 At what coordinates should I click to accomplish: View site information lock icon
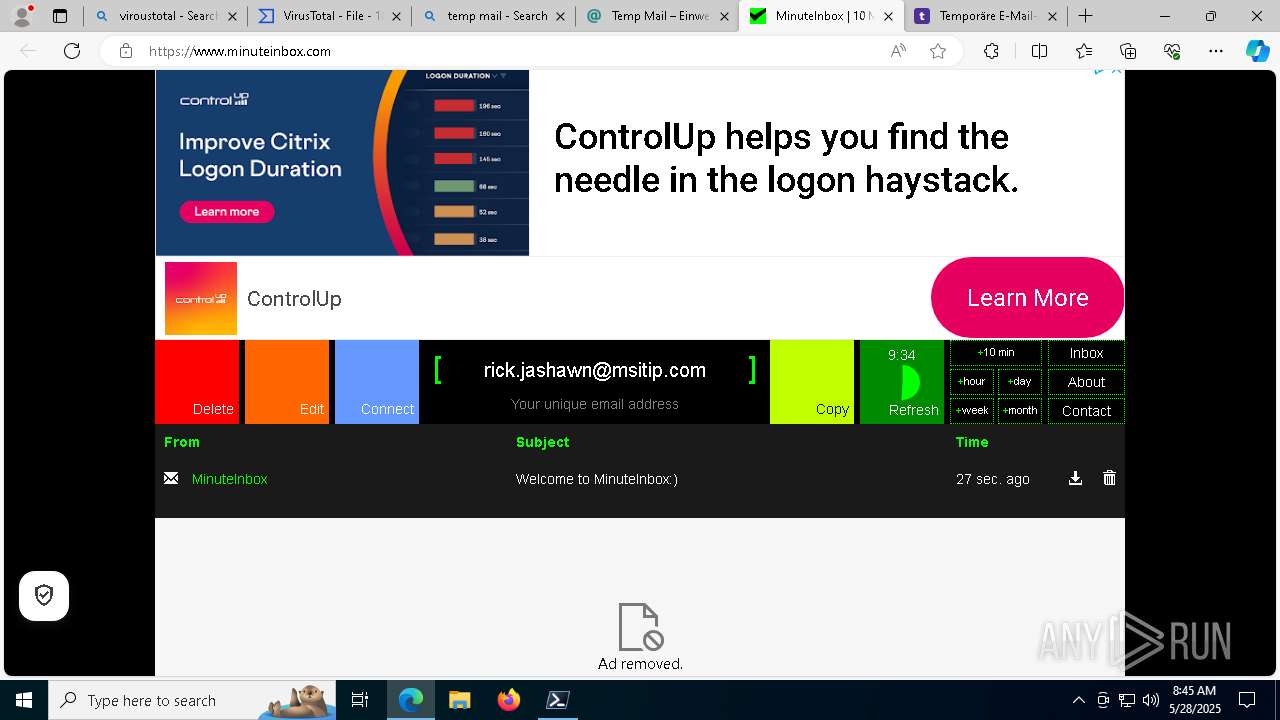126,51
